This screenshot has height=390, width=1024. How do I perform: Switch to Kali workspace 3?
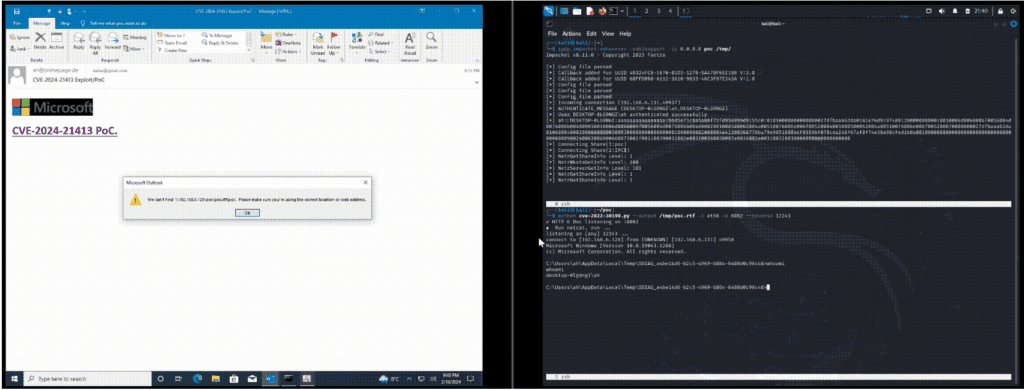point(658,11)
